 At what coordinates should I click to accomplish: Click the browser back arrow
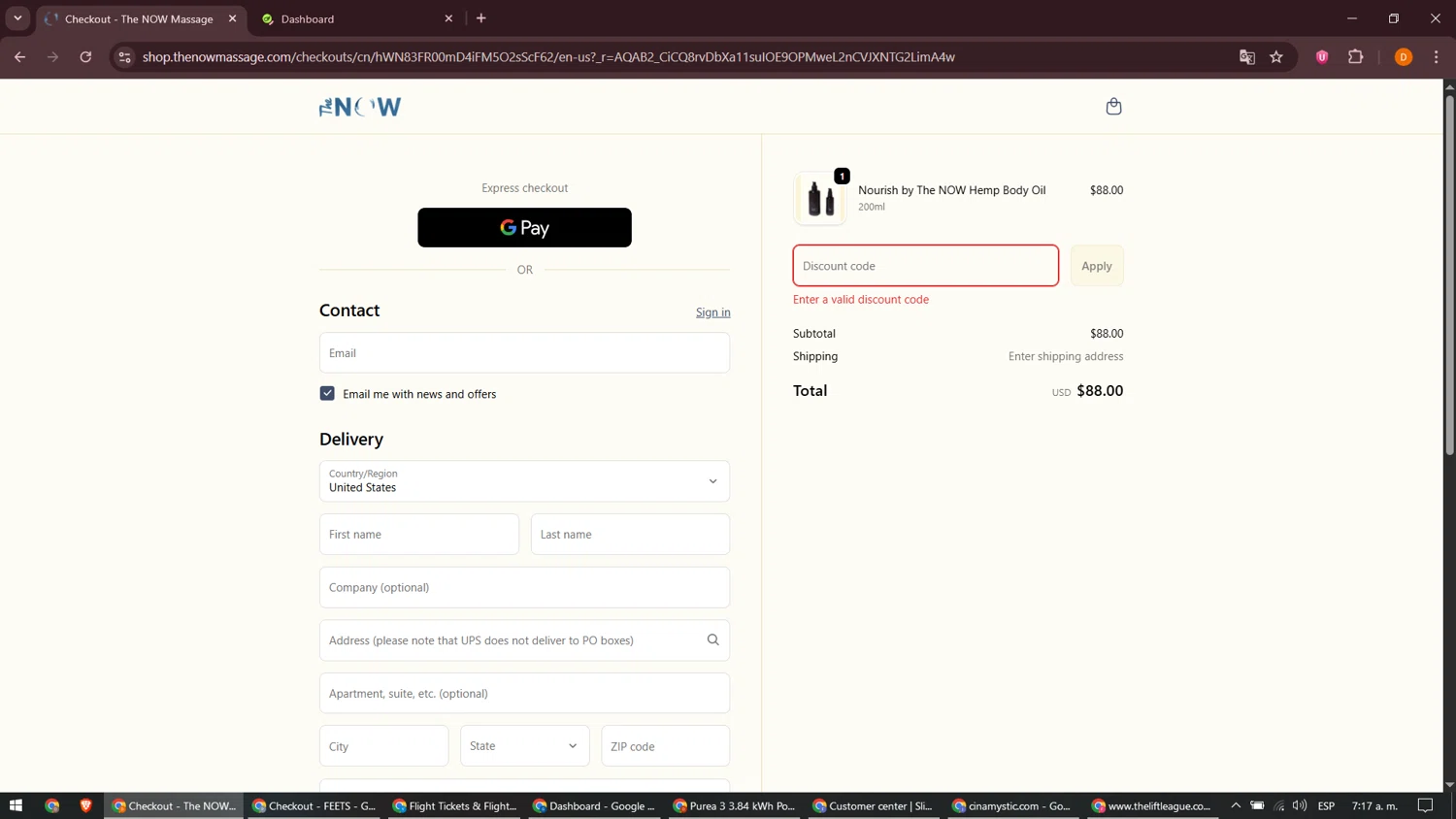pyautogui.click(x=19, y=57)
